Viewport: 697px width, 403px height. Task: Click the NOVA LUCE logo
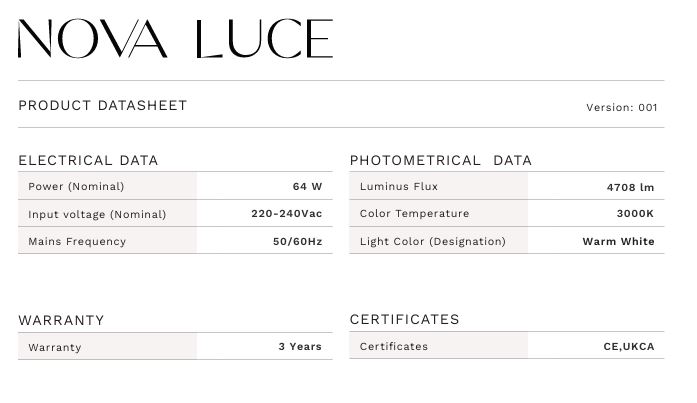coord(175,39)
